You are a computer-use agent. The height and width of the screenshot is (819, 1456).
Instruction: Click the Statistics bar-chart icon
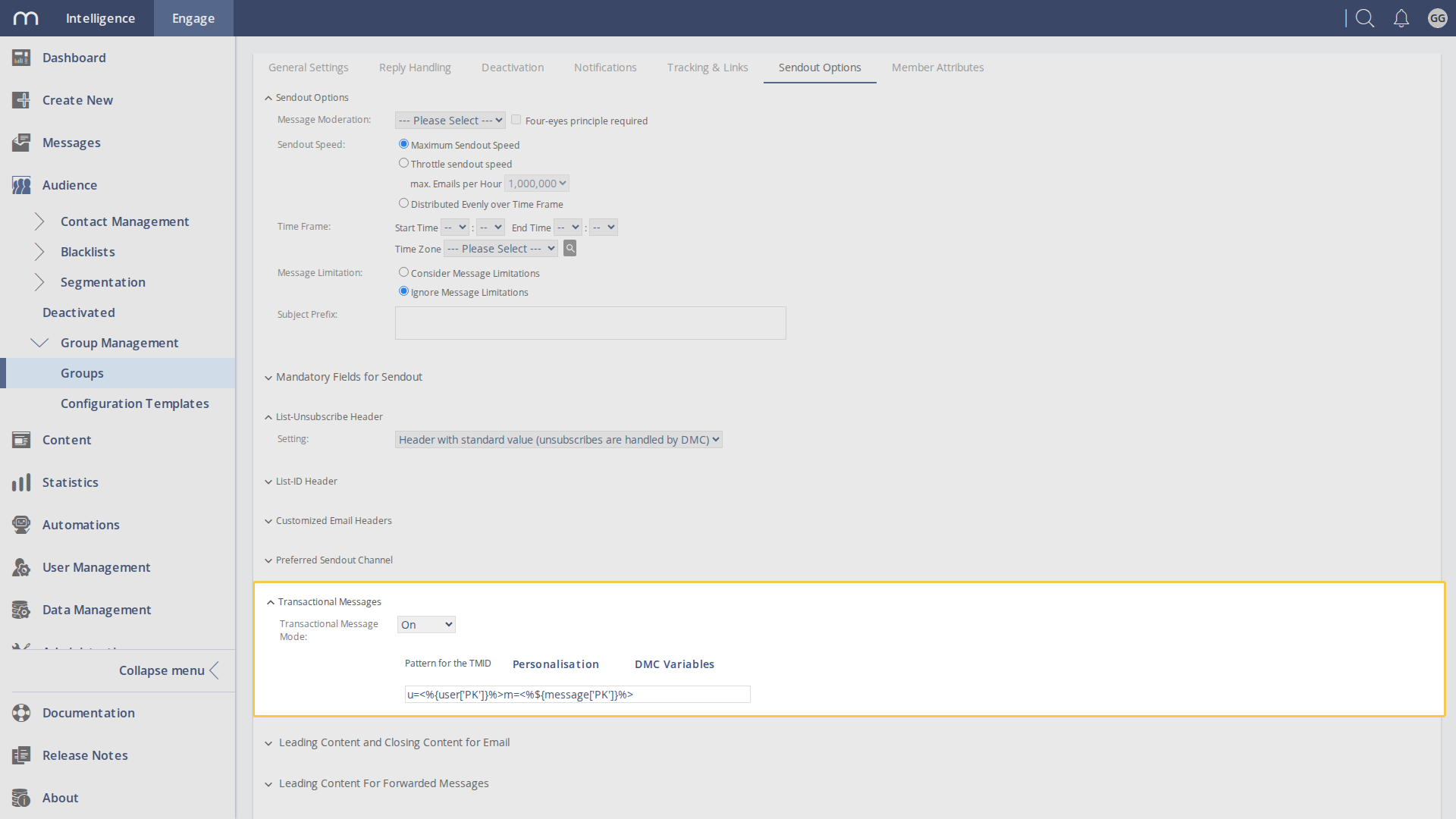pyautogui.click(x=21, y=482)
